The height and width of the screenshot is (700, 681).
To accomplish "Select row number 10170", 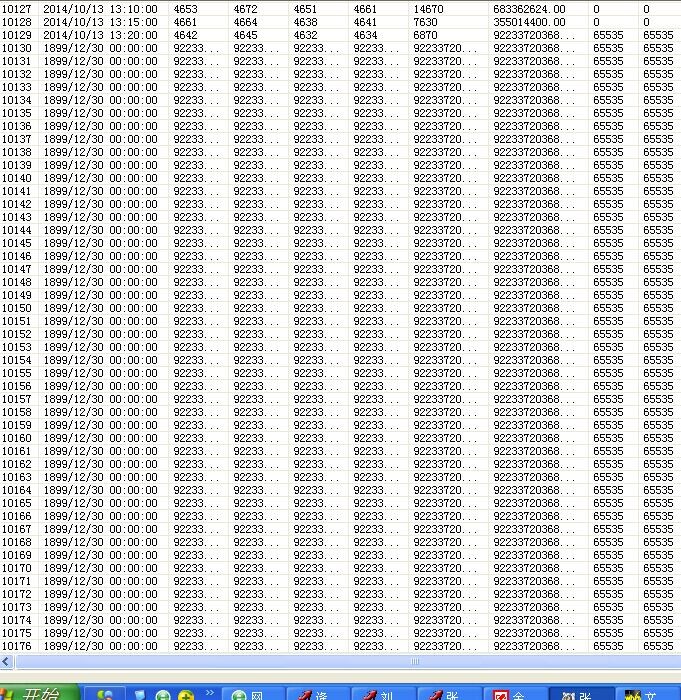I will pos(17,568).
